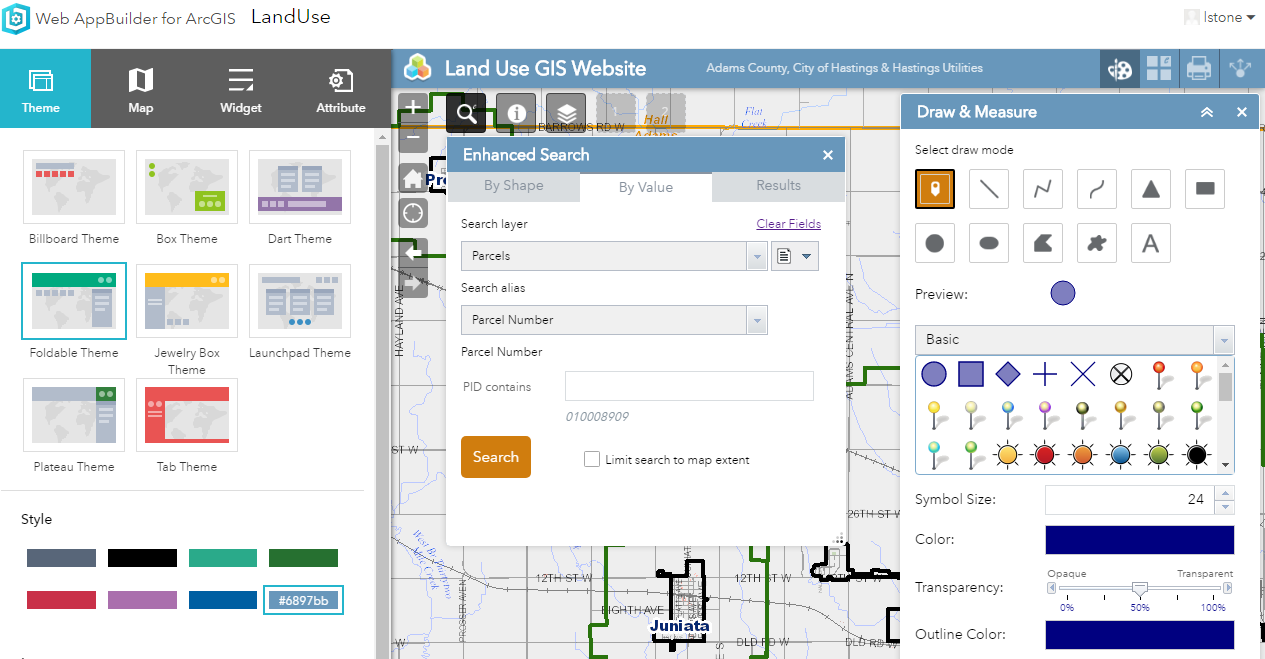The height and width of the screenshot is (659, 1265).
Task: Increase the Symbol Size value
Action: (1225, 493)
